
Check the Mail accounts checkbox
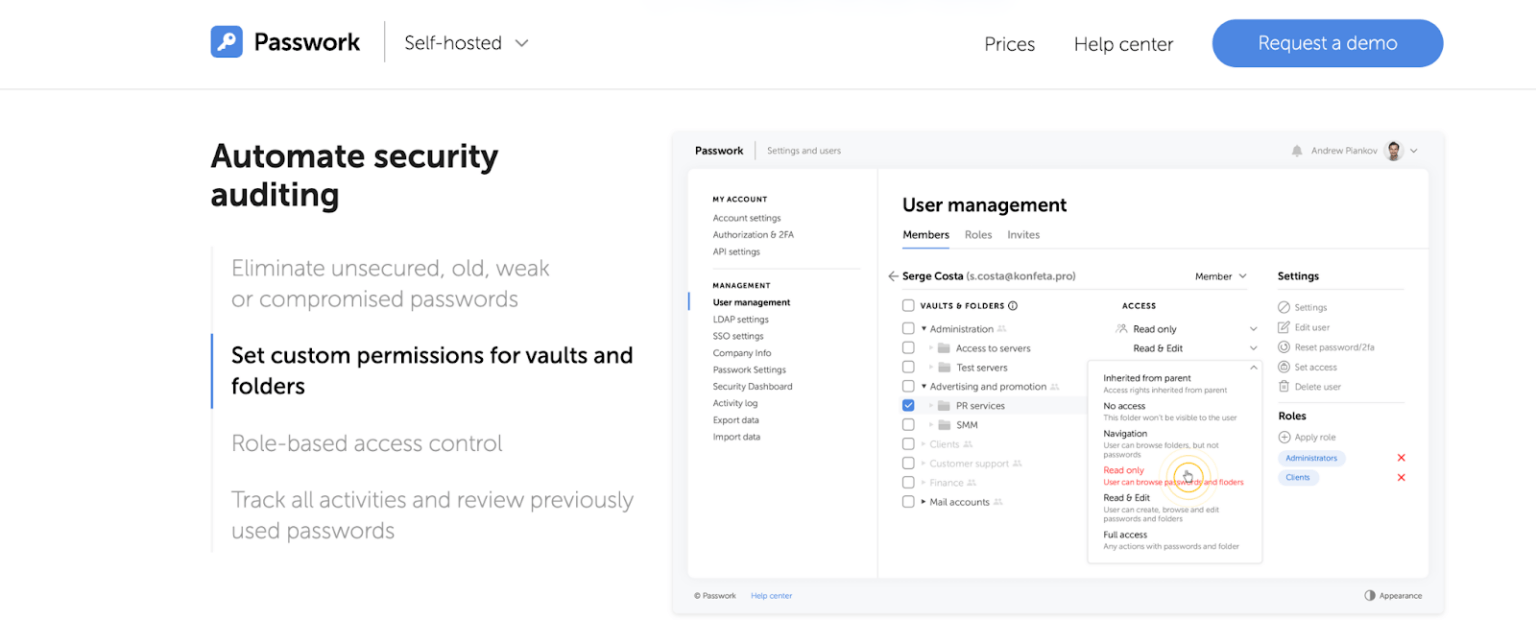[908, 502]
